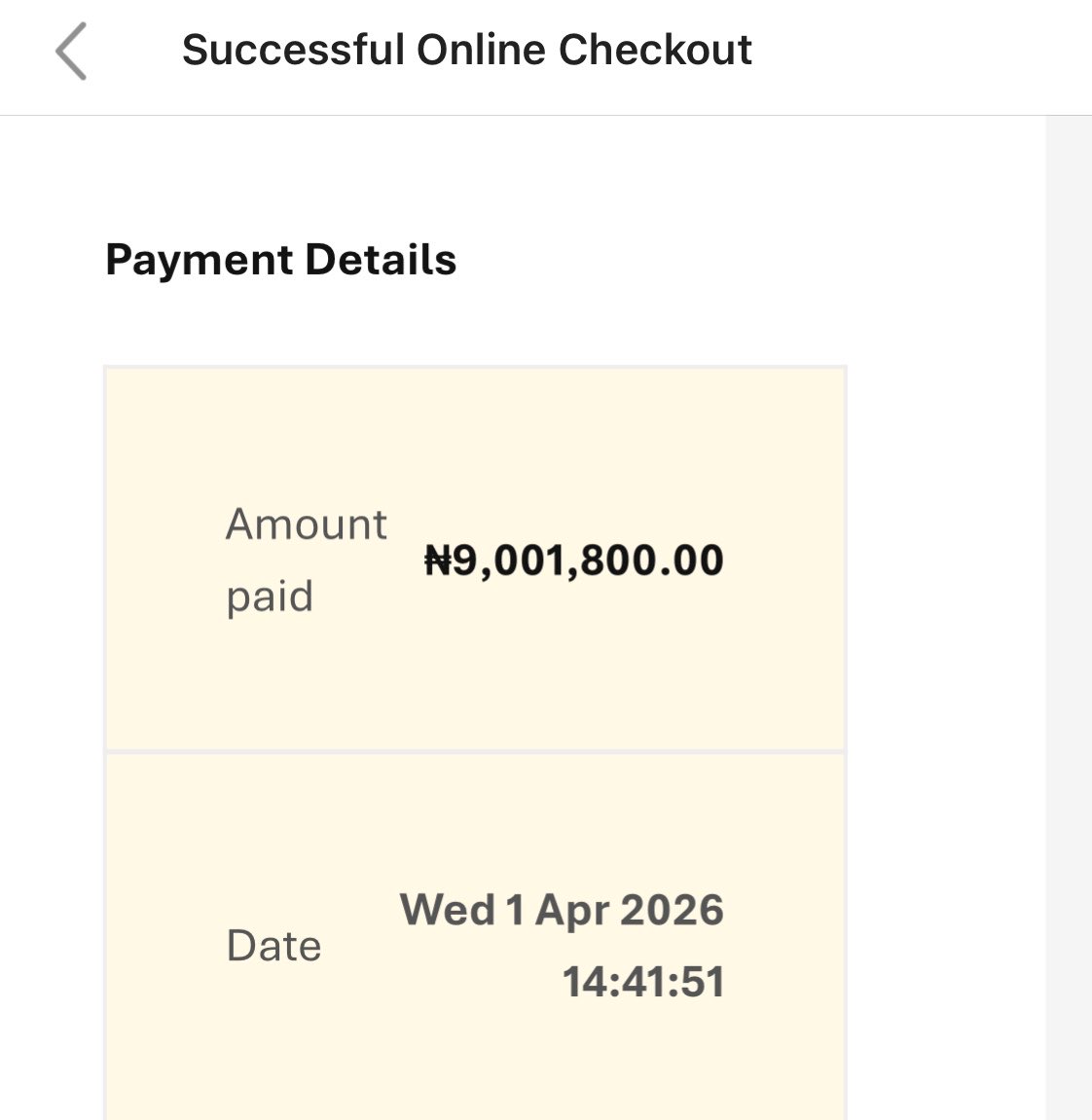Select the Date label
This screenshot has height=1120, width=1092.
[273, 946]
